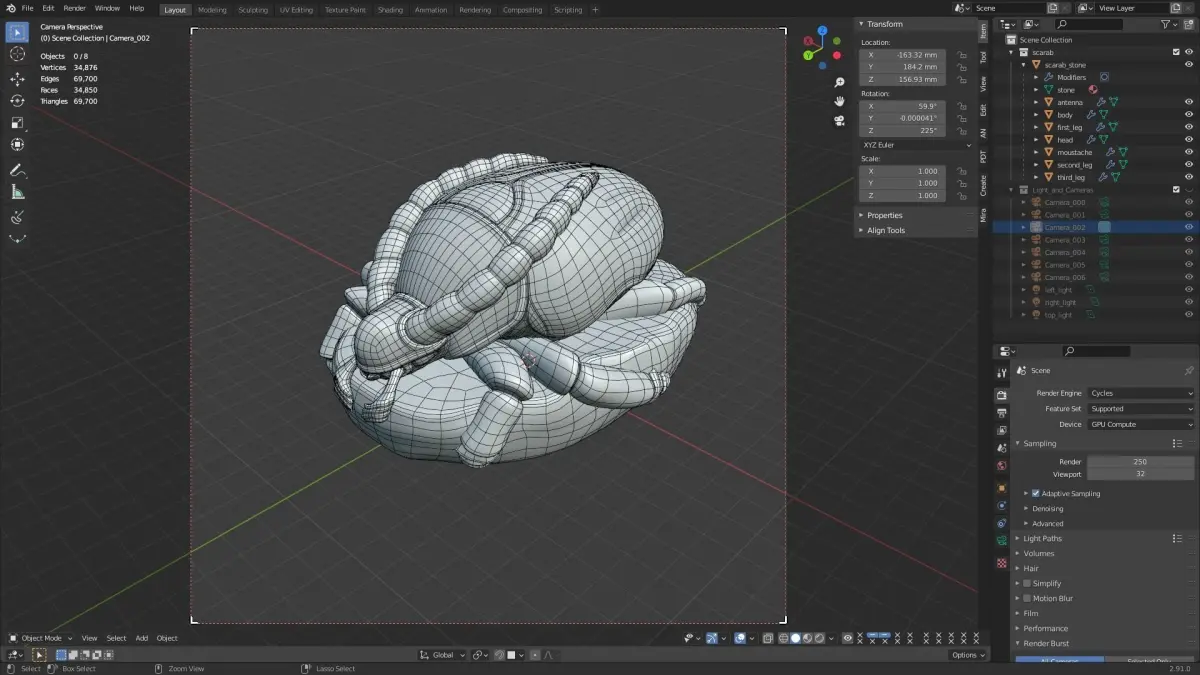Open the Render Engine dropdown
This screenshot has width=1200, height=675.
[1141, 393]
